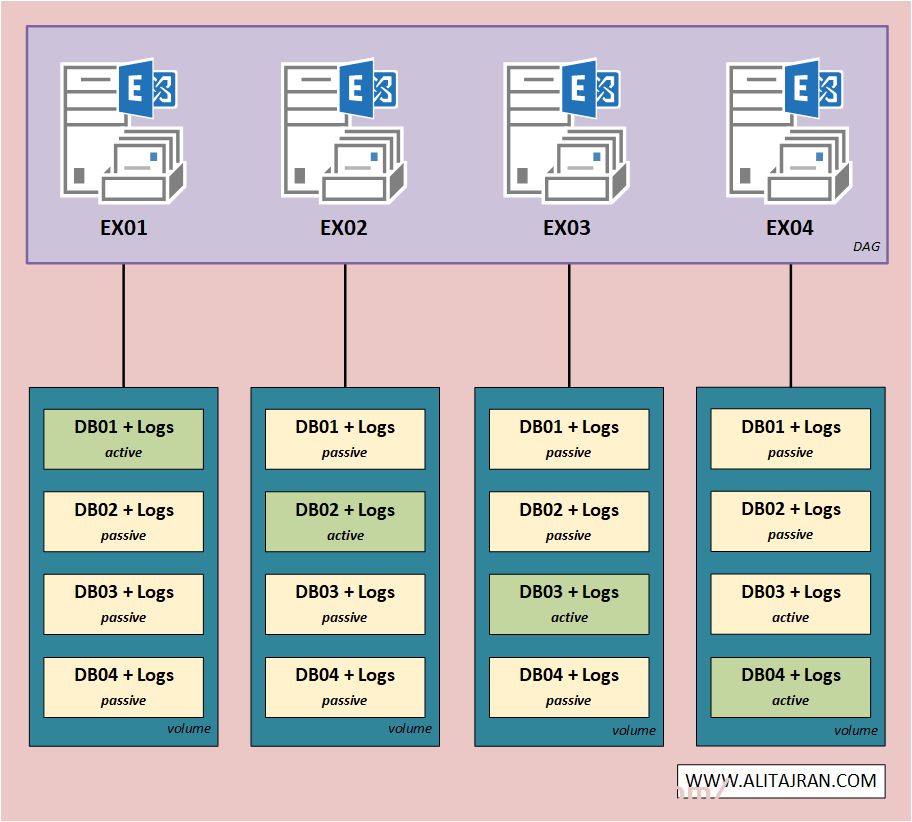Image resolution: width=912 pixels, height=822 pixels.
Task: Click passive DB01 + Logs box under EX04
Action: 791,439
